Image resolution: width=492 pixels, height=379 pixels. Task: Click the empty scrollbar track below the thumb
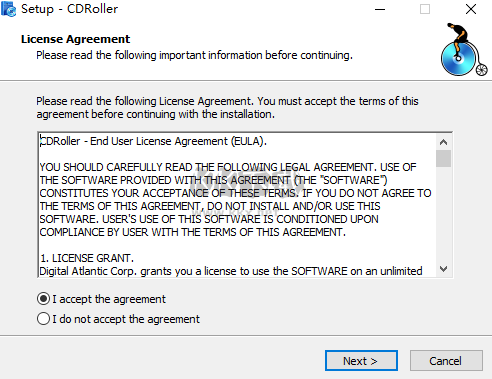(443, 214)
